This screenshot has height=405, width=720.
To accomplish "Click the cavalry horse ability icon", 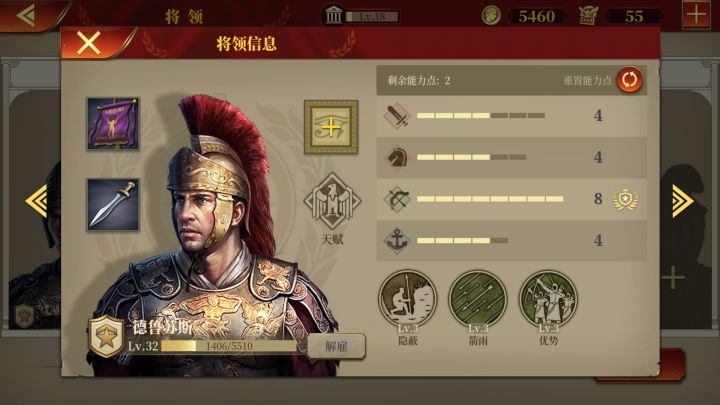I will pos(397,158).
